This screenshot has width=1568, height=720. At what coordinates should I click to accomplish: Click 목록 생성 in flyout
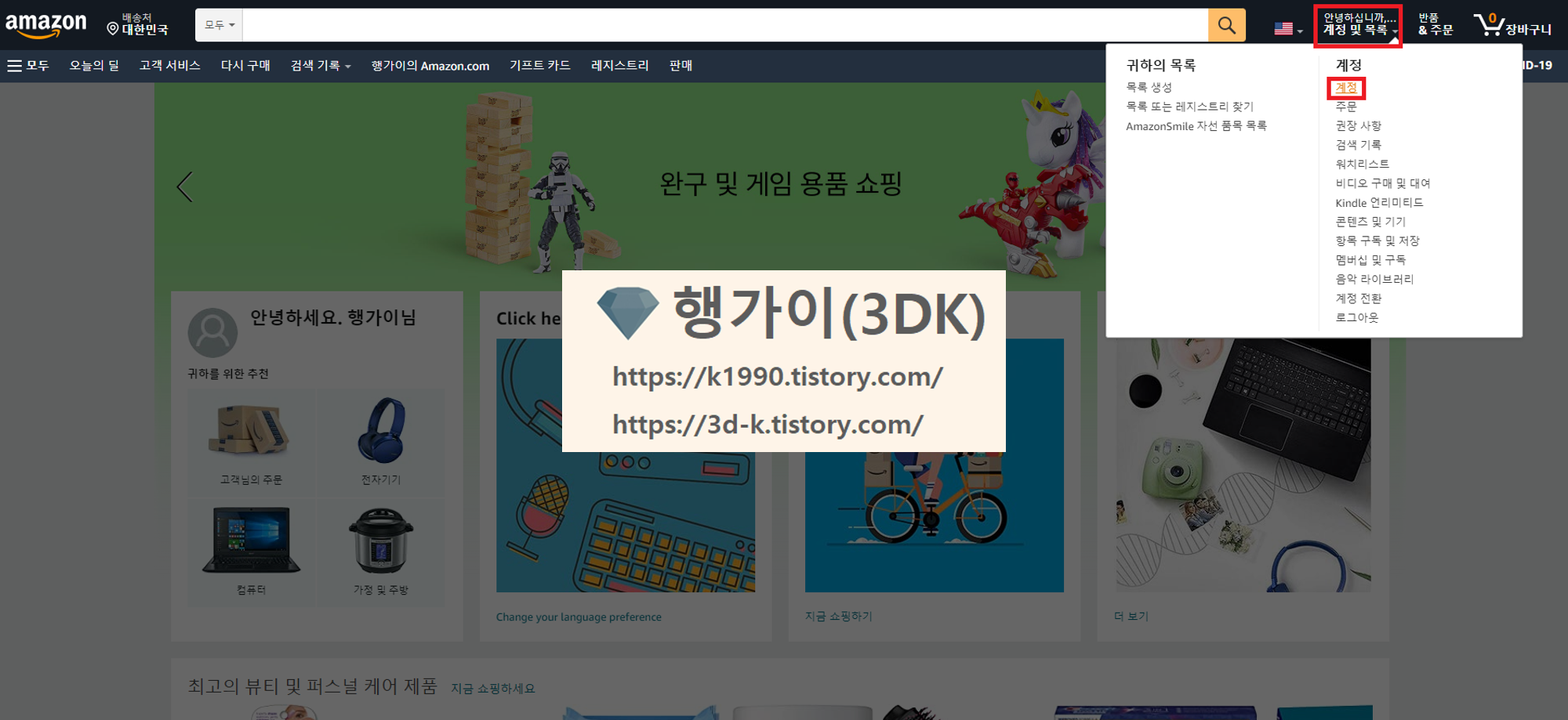tap(1149, 87)
